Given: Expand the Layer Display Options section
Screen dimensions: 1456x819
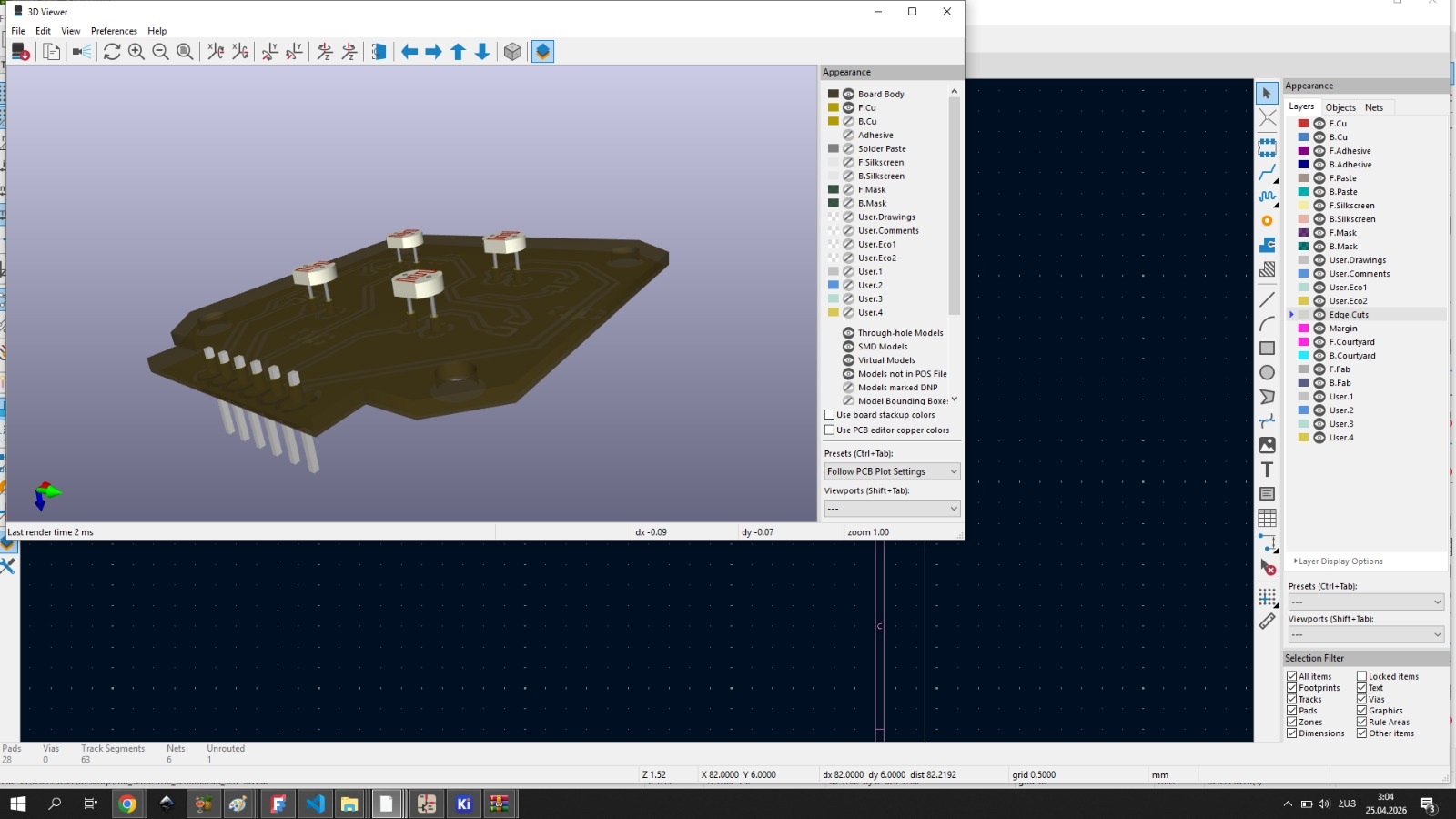Looking at the screenshot, I should click(x=1338, y=561).
